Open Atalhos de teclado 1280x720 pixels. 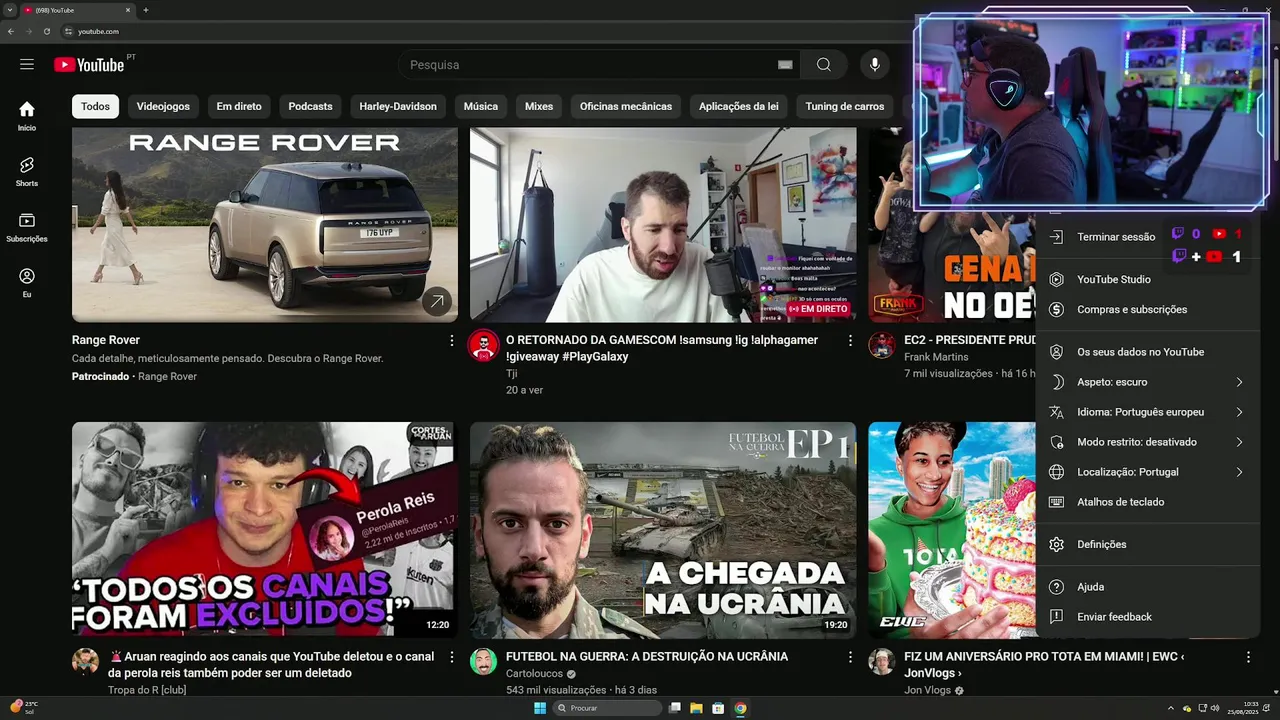tap(1148, 502)
